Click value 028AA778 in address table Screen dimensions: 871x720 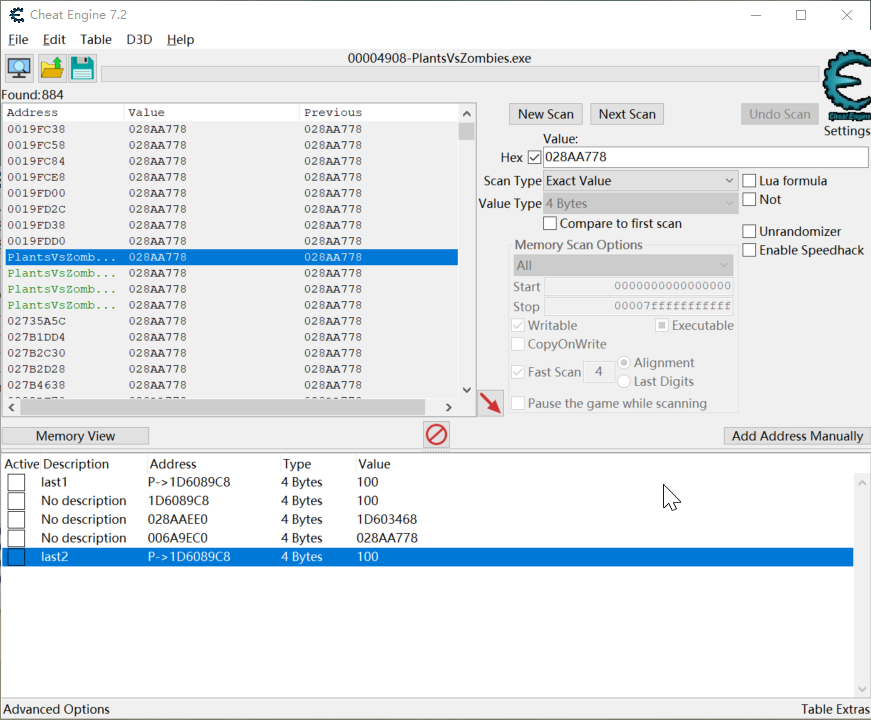(x=387, y=538)
